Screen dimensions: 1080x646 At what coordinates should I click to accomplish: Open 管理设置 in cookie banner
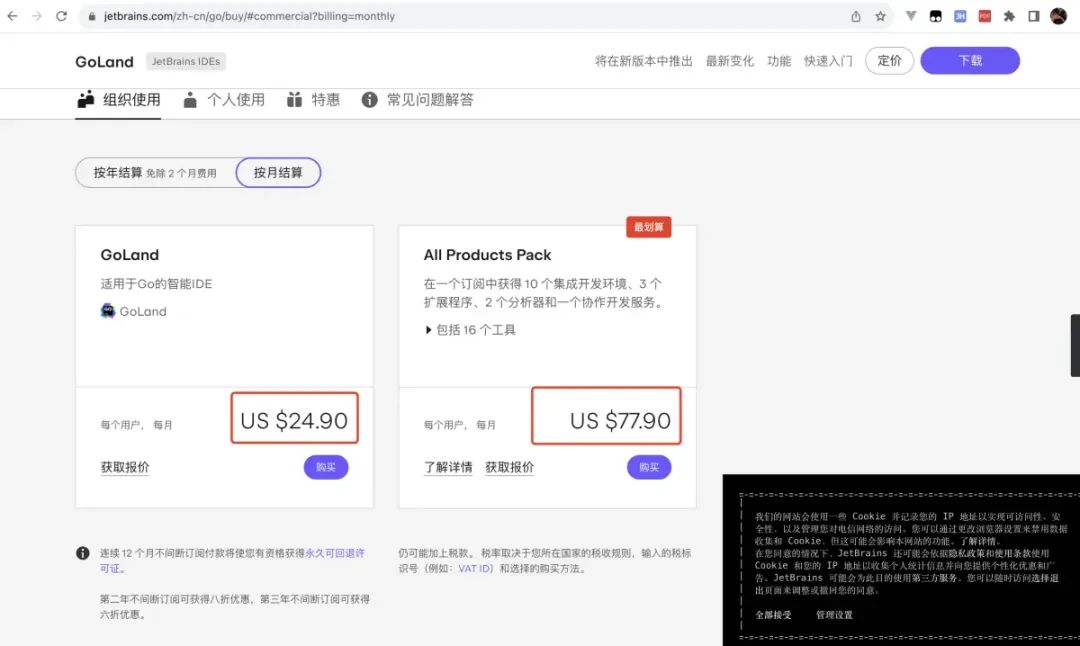(x=834, y=615)
